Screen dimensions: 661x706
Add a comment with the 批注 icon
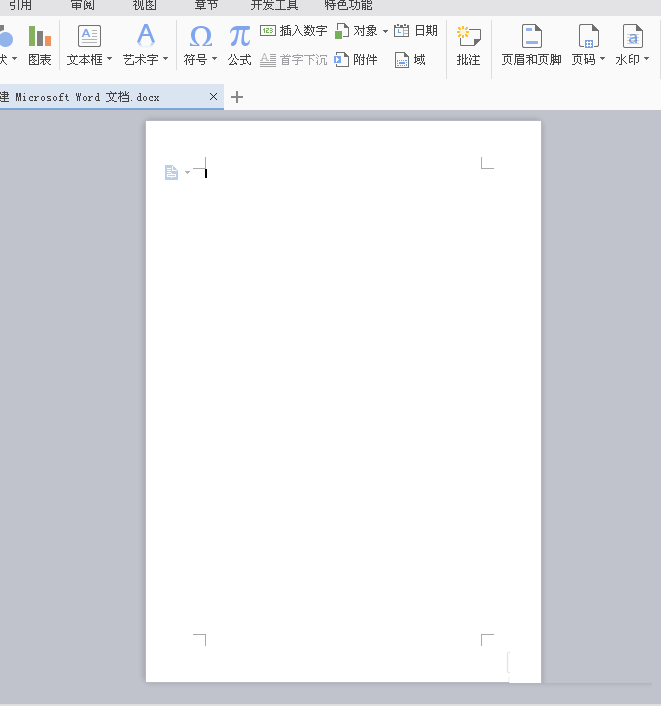tap(468, 37)
